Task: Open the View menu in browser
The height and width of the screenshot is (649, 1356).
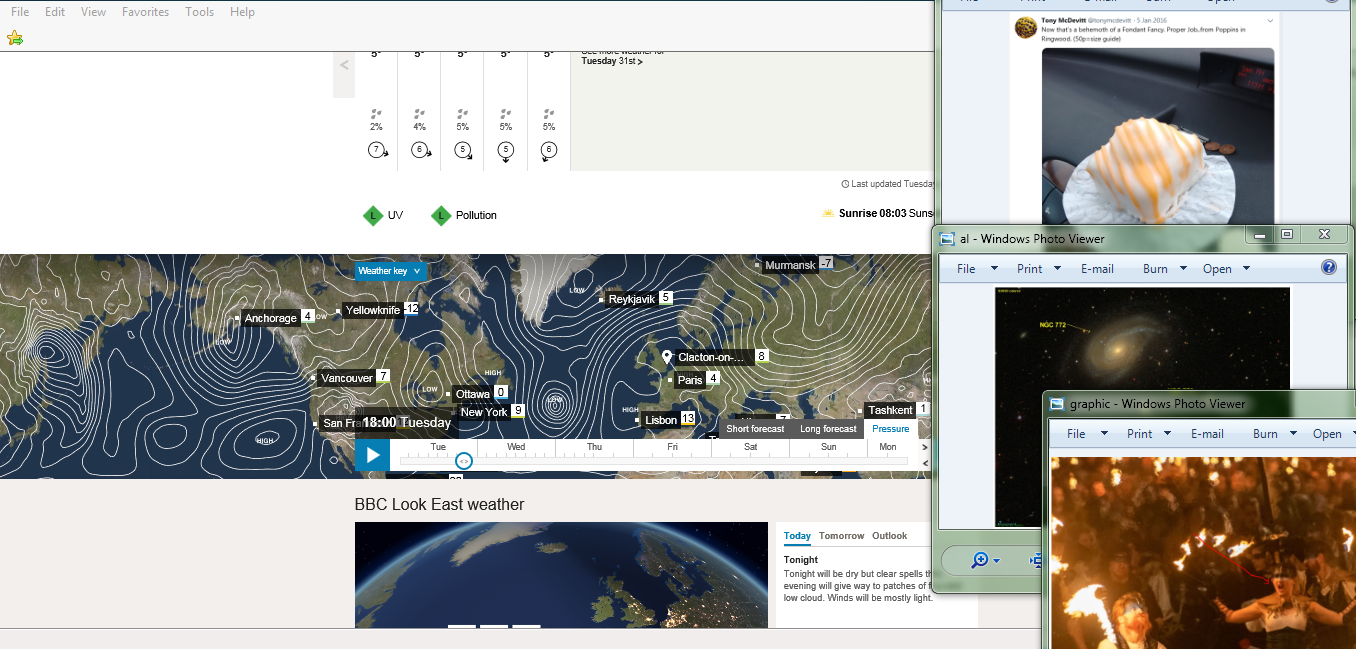Action: (x=93, y=12)
